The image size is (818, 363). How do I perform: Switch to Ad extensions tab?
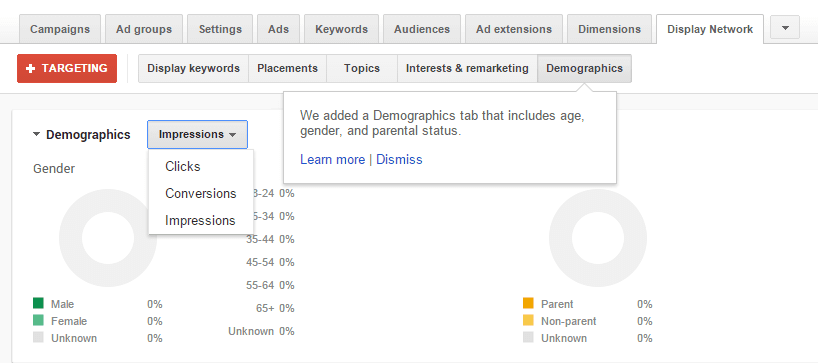tap(514, 29)
